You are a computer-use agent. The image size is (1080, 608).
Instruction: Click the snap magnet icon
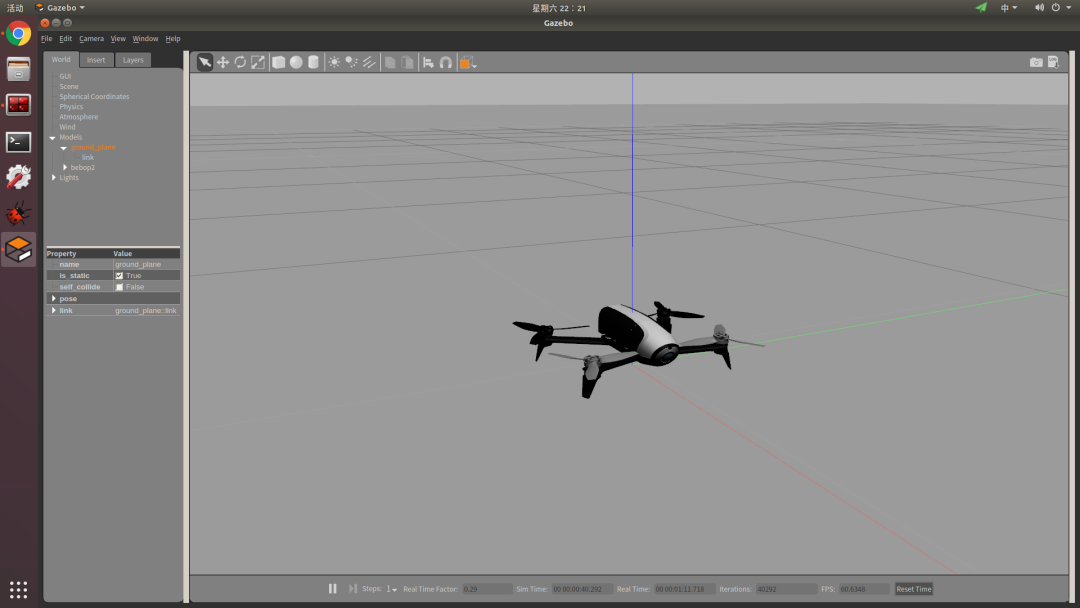point(446,62)
